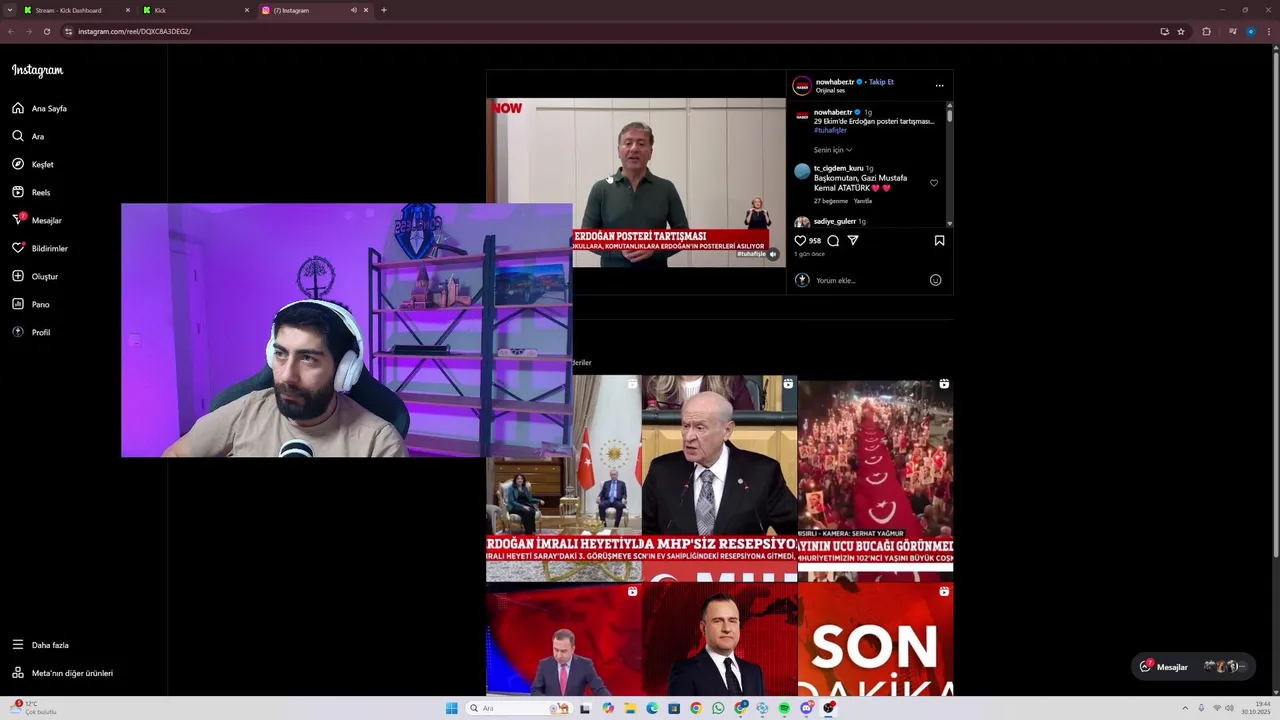This screenshot has width=1280, height=720.
Task: Open the MHP'siz Resepsiyon reel thumbnail
Action: (x=720, y=478)
